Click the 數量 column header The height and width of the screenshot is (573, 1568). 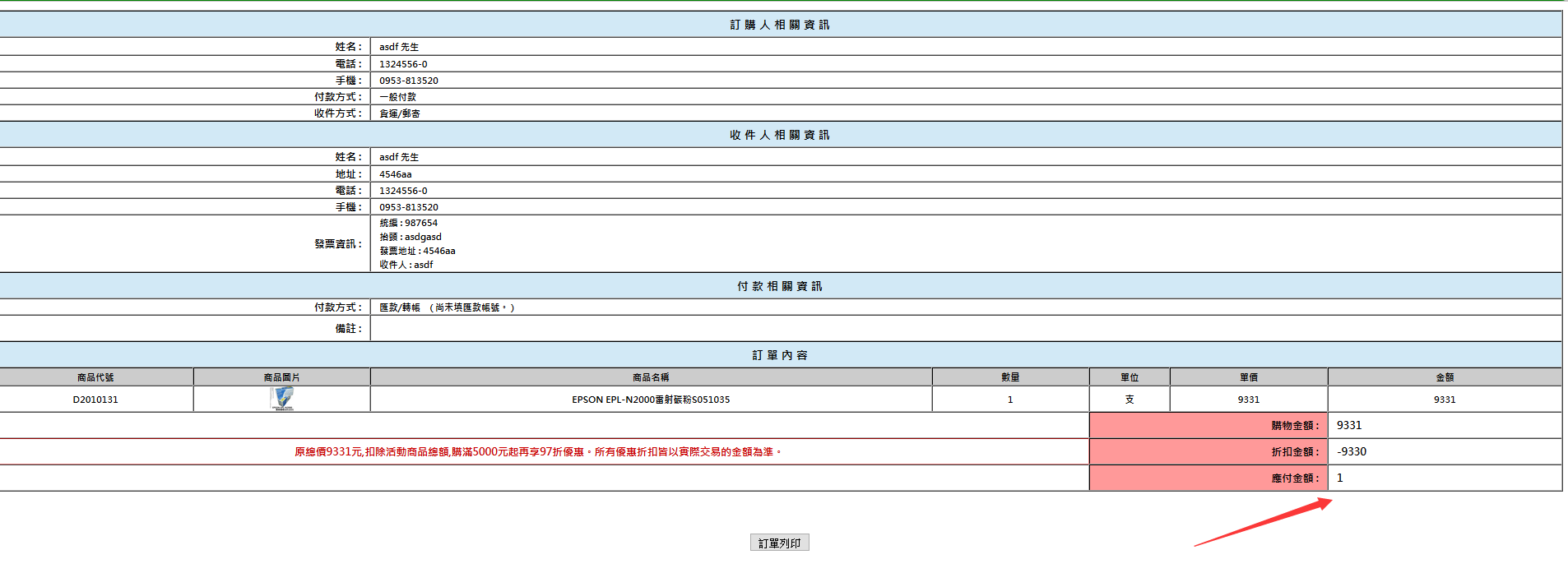pyautogui.click(x=1010, y=377)
